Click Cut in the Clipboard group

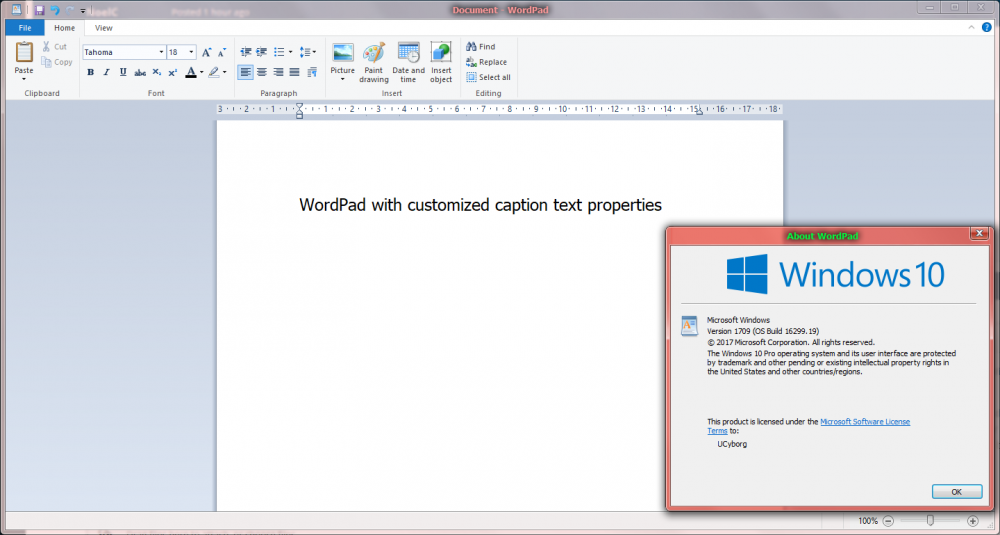point(55,47)
